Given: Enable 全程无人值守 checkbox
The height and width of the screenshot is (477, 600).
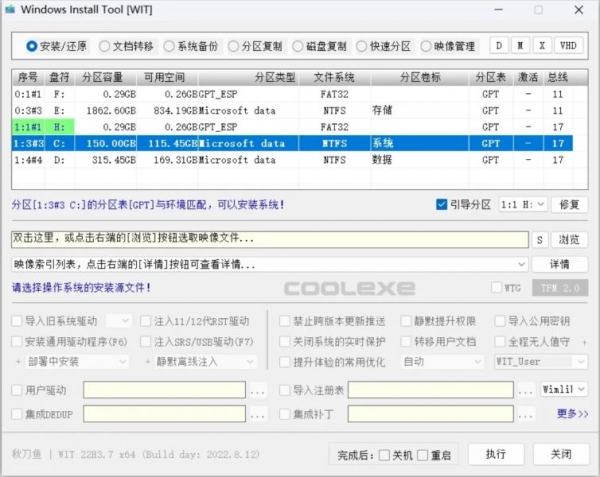Looking at the screenshot, I should pos(500,341).
